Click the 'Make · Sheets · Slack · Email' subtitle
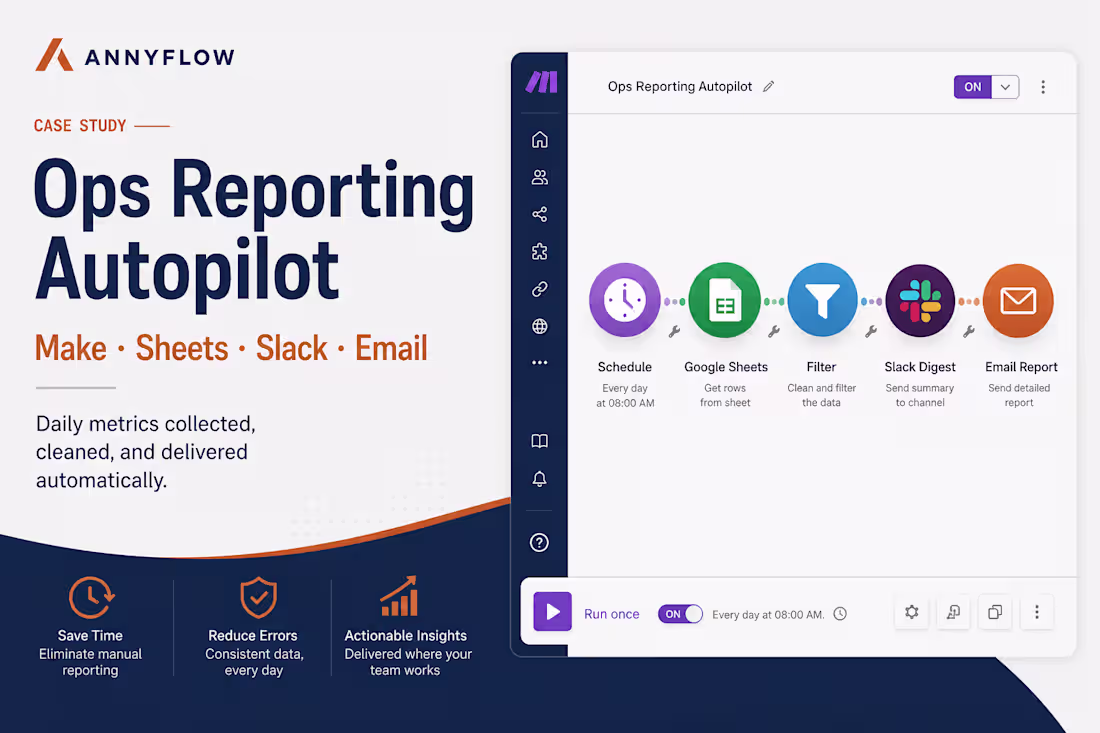This screenshot has height=733, width=1100. tap(231, 348)
